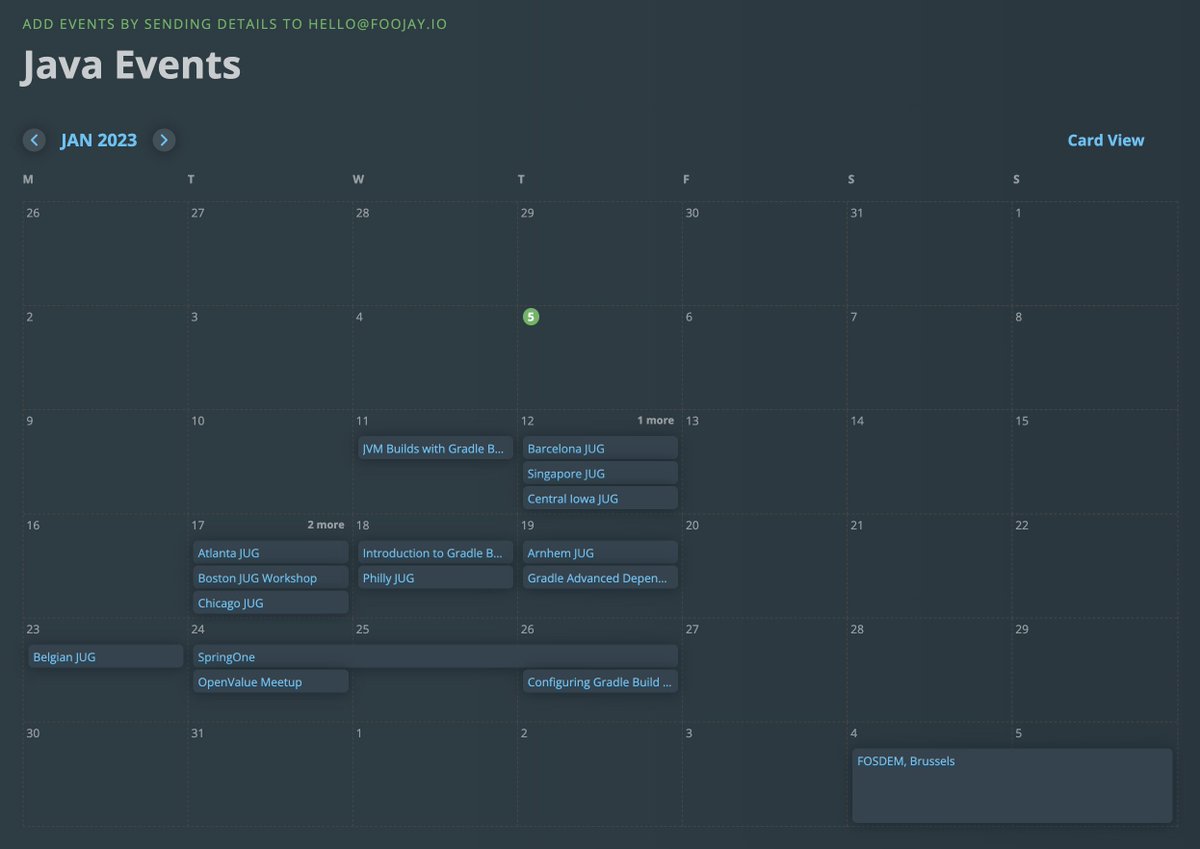Open JVM Builds with Gradle event
1200x849 pixels.
(x=435, y=448)
